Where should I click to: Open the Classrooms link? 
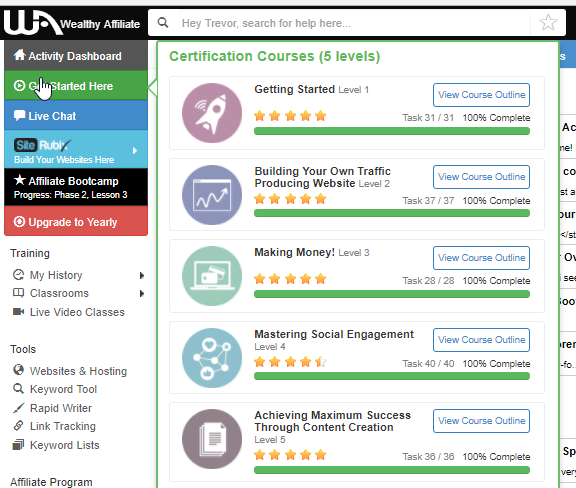coord(59,293)
